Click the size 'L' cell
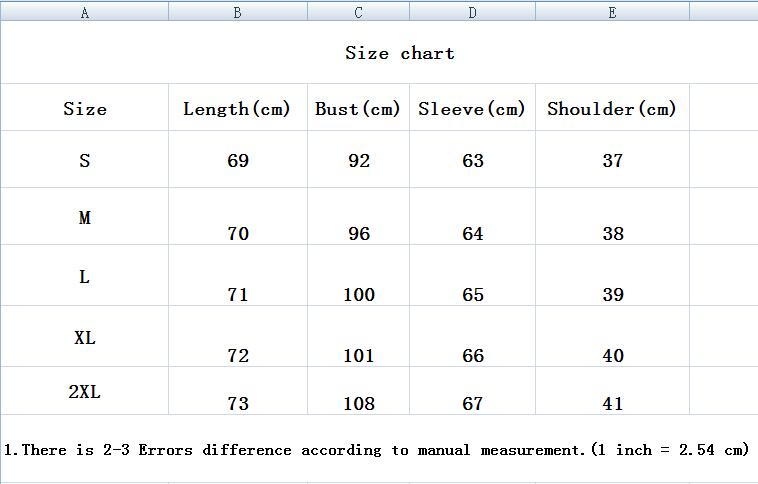 point(85,277)
